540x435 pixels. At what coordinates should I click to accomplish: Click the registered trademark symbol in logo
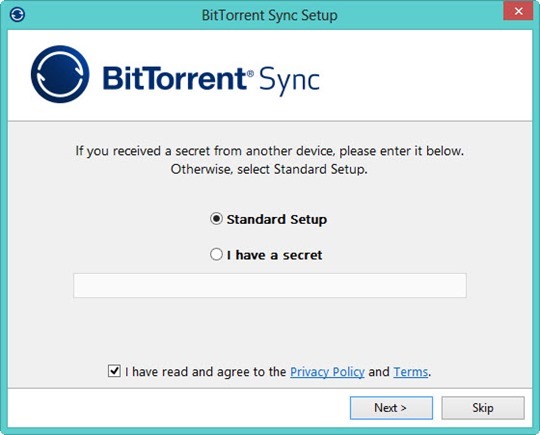coord(250,73)
